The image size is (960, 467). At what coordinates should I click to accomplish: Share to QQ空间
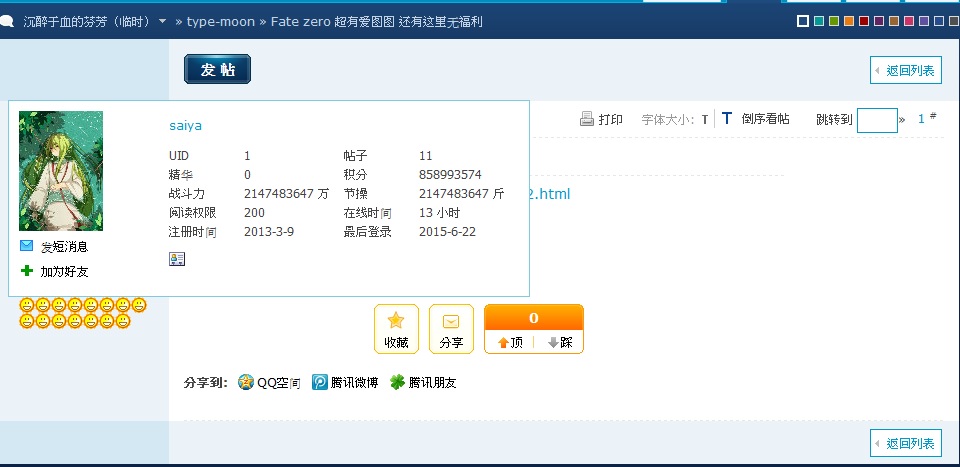pos(279,383)
